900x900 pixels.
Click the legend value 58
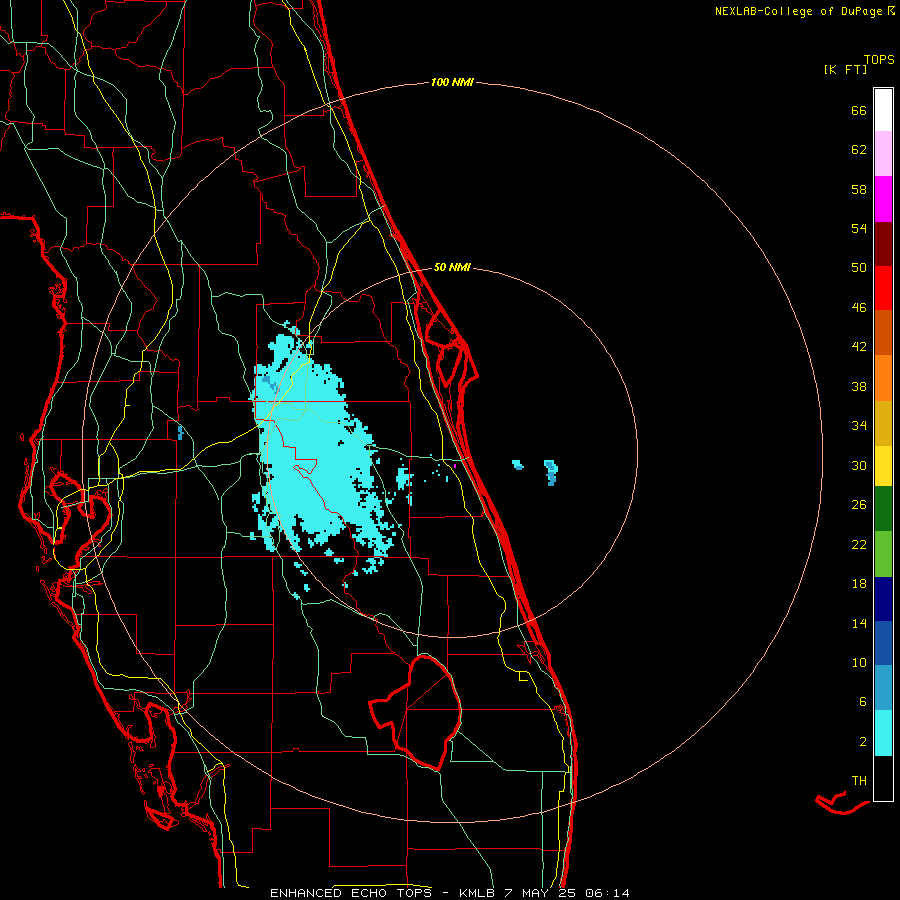pos(859,189)
